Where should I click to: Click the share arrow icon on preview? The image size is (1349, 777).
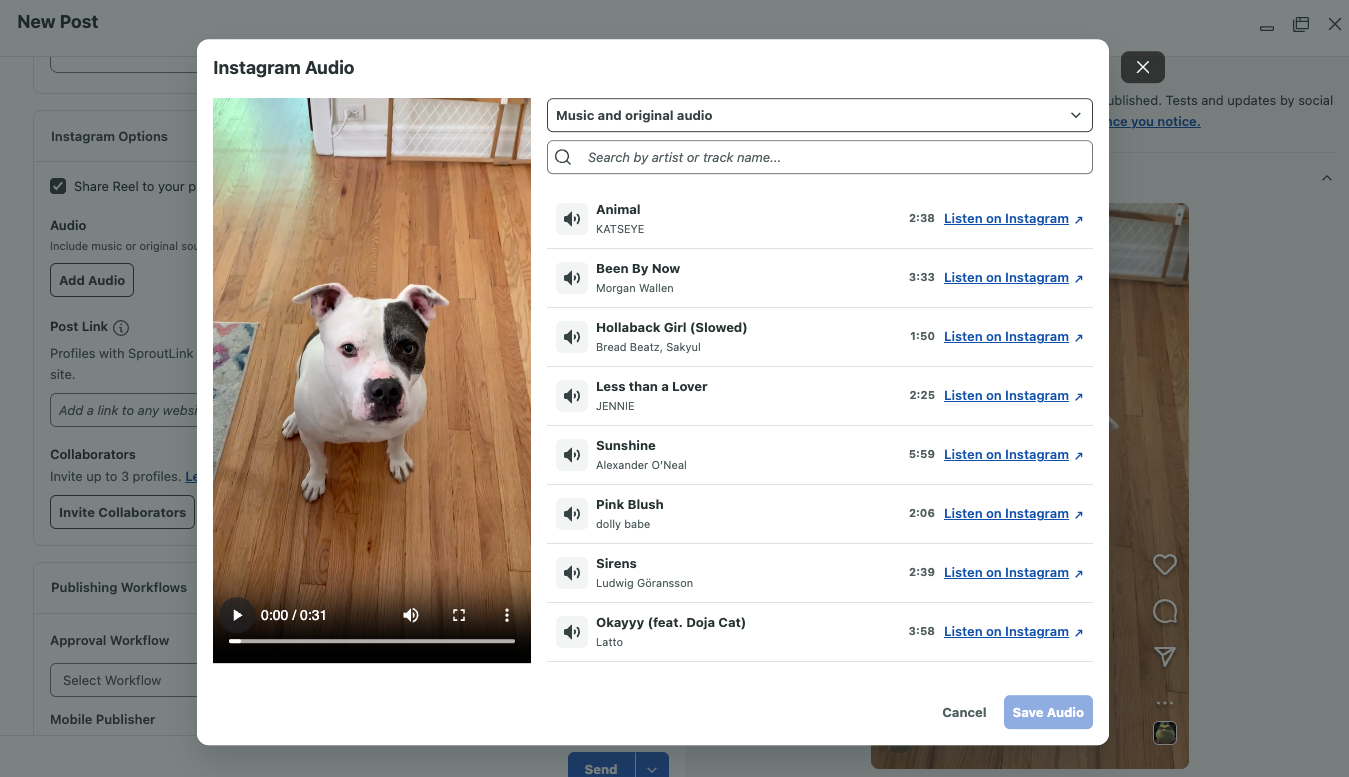click(x=1164, y=656)
